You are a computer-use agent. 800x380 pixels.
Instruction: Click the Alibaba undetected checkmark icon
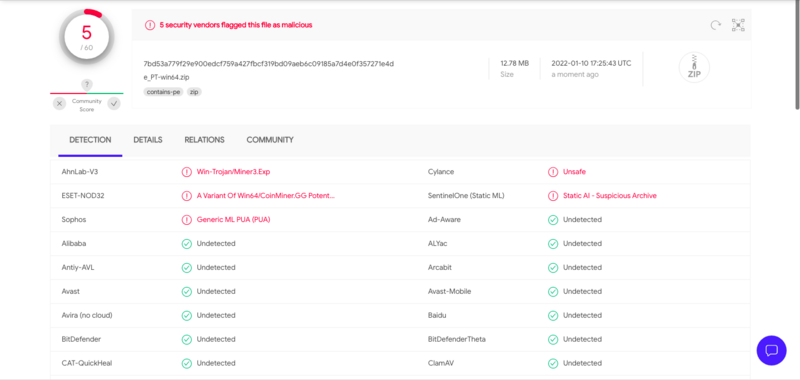[x=187, y=244]
